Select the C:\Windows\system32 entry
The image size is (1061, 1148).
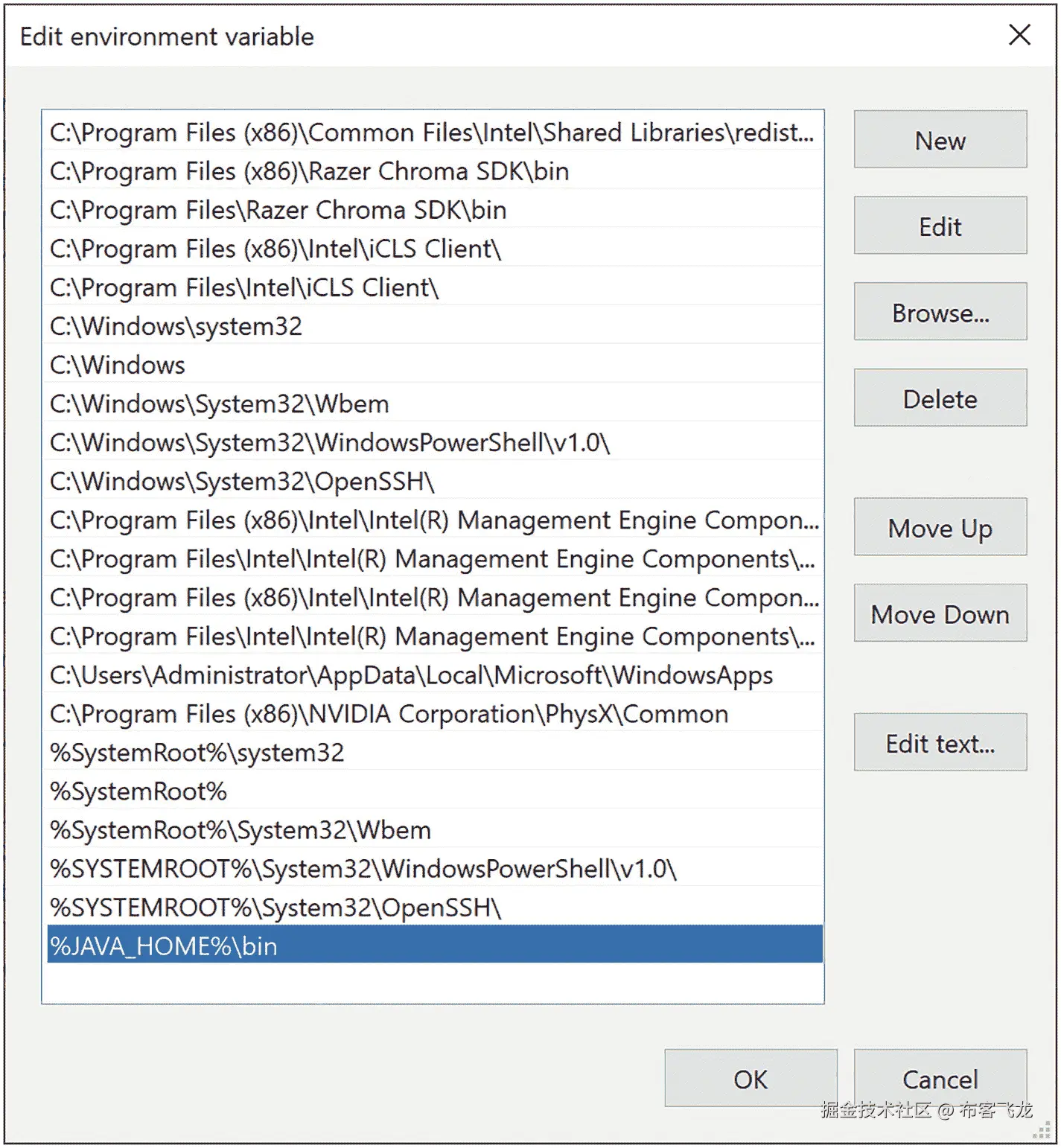point(435,325)
